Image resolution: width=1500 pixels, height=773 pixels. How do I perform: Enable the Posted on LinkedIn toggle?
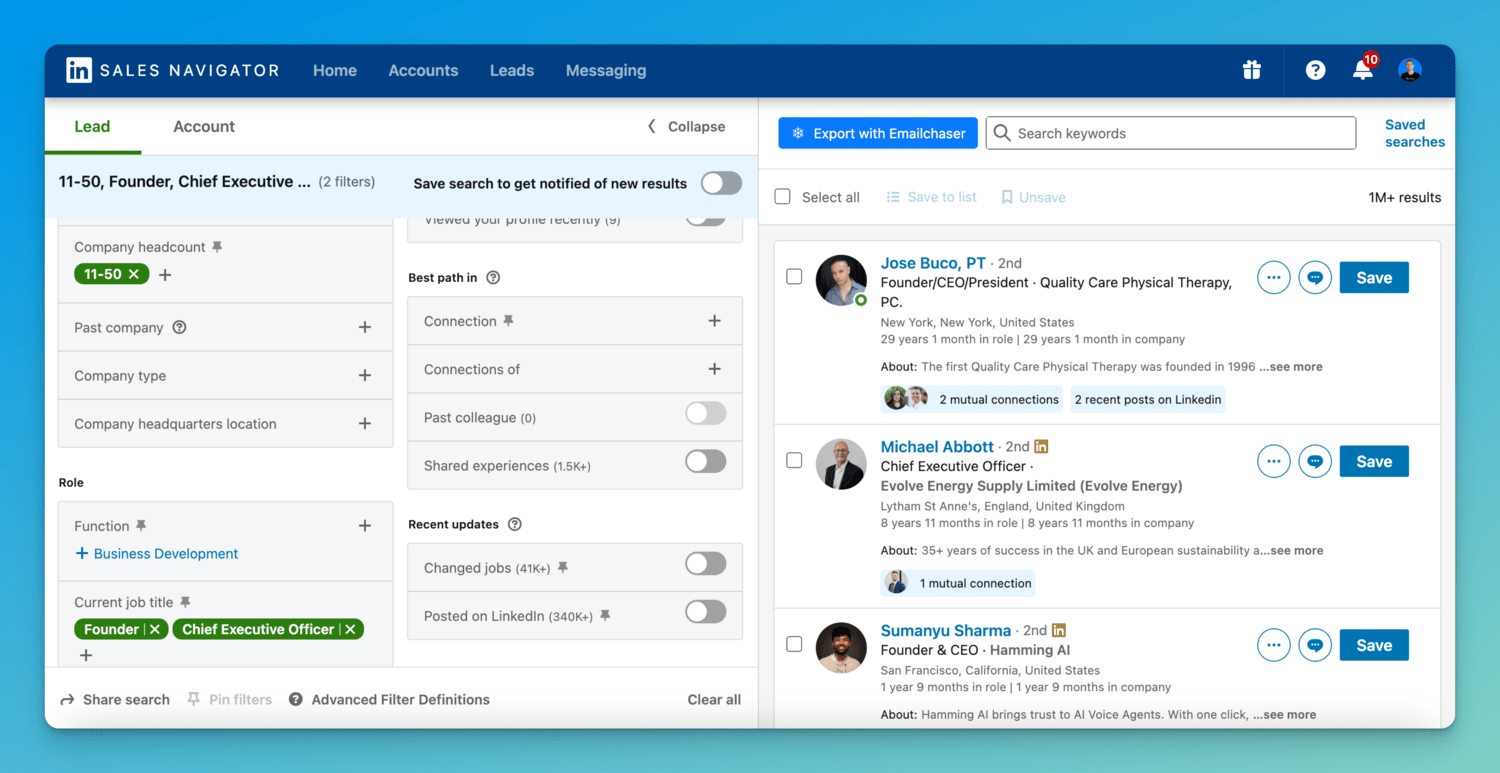tap(705, 612)
